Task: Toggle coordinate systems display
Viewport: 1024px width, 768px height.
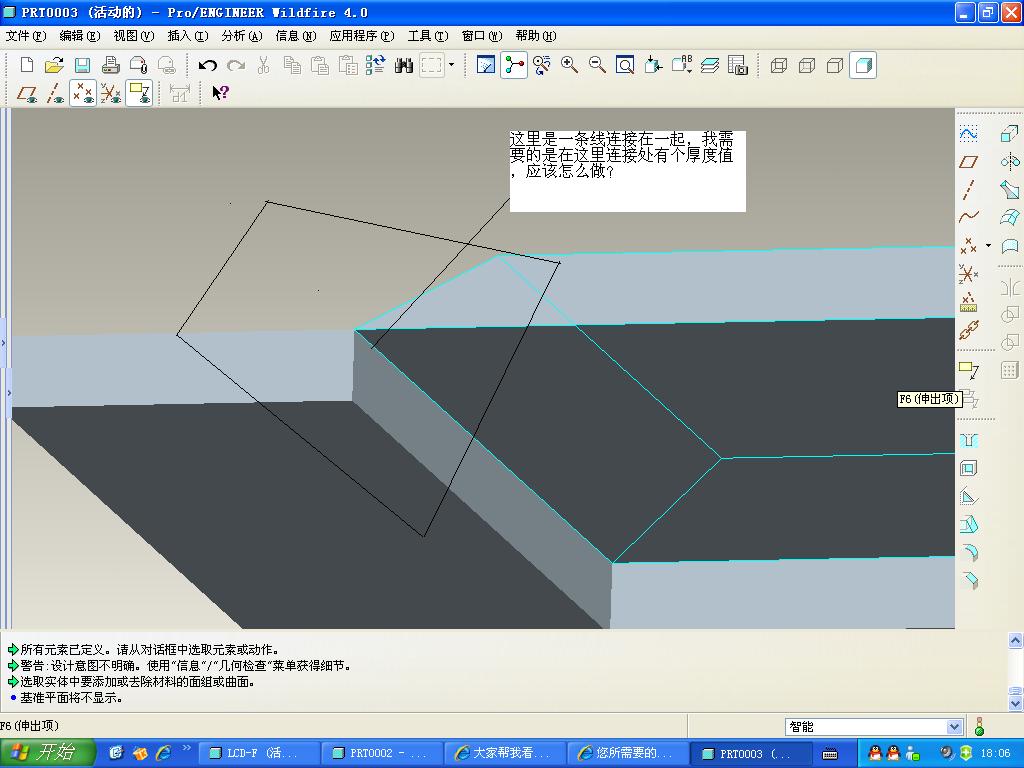Action: click(111, 93)
